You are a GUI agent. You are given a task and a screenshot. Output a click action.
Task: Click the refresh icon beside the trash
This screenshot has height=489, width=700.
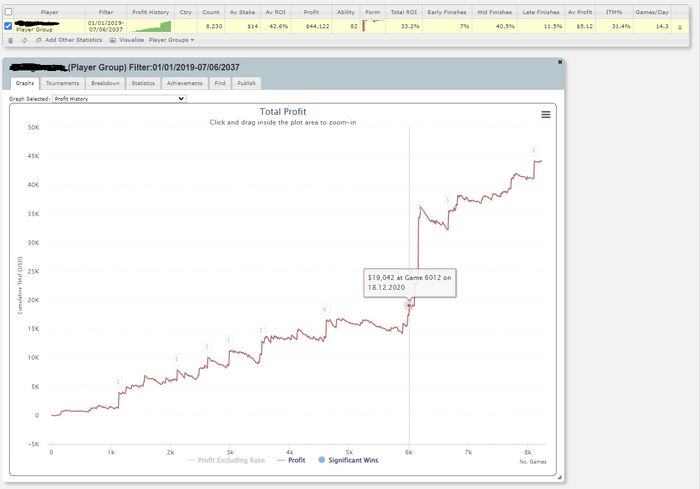25,40
